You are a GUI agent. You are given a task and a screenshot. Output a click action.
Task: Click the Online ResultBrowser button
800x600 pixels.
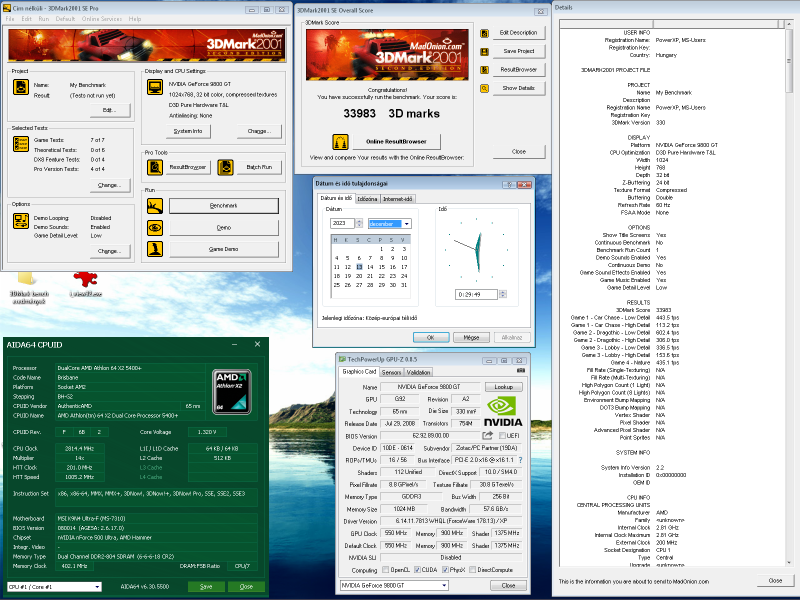pos(396,141)
